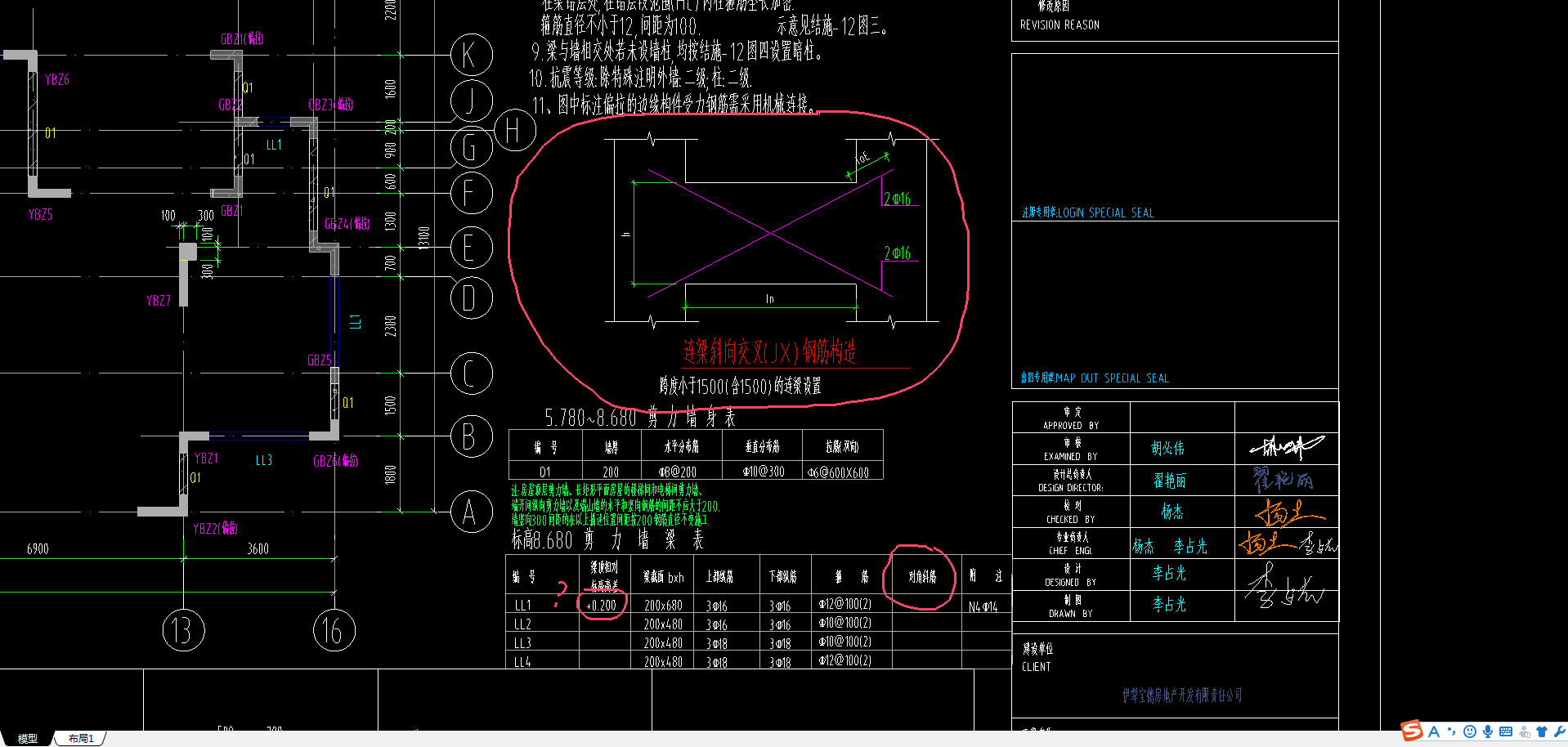Select note 跨度小于1500(含1500)的连梁设置

741,386
